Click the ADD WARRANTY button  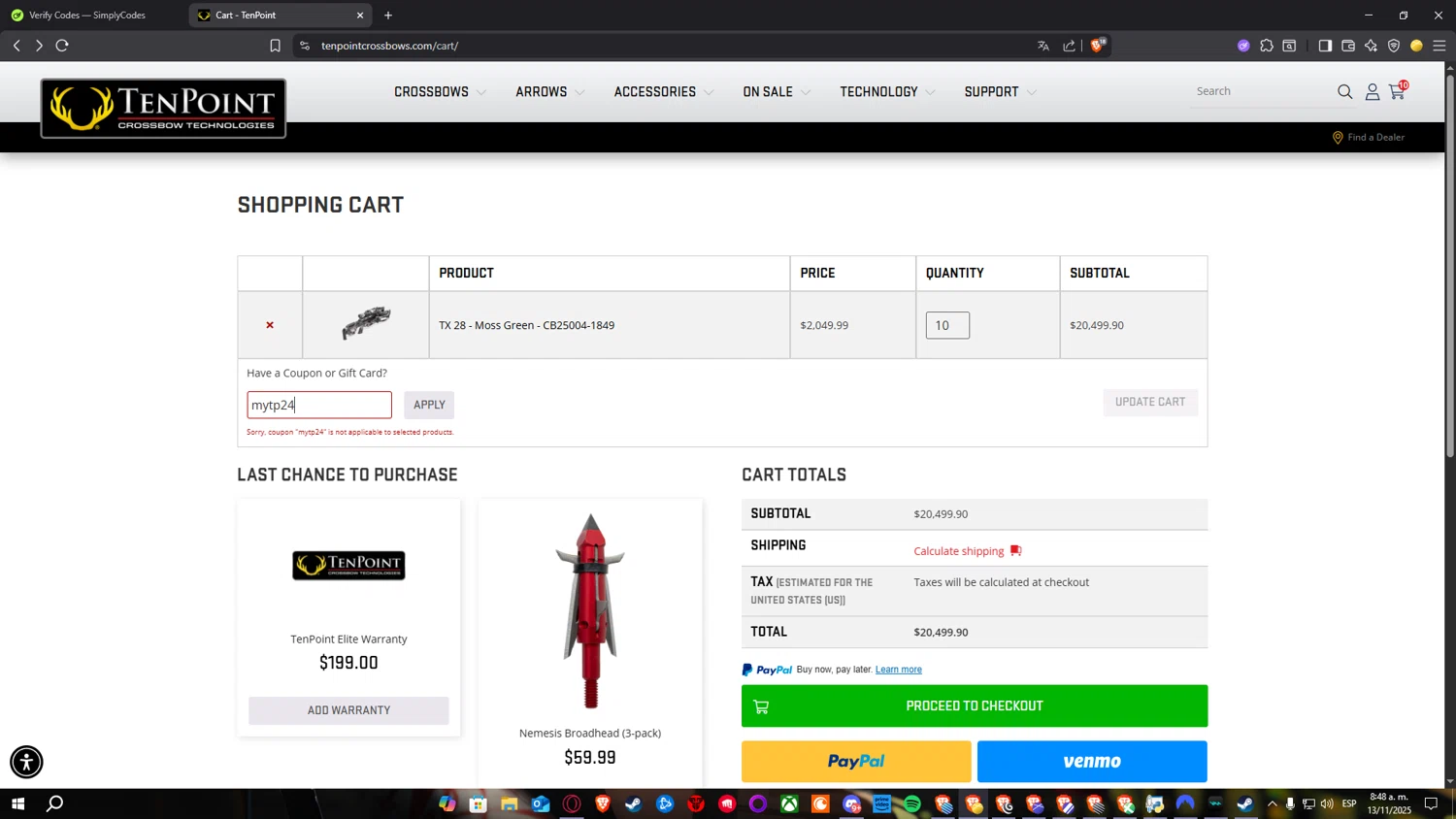(x=348, y=710)
